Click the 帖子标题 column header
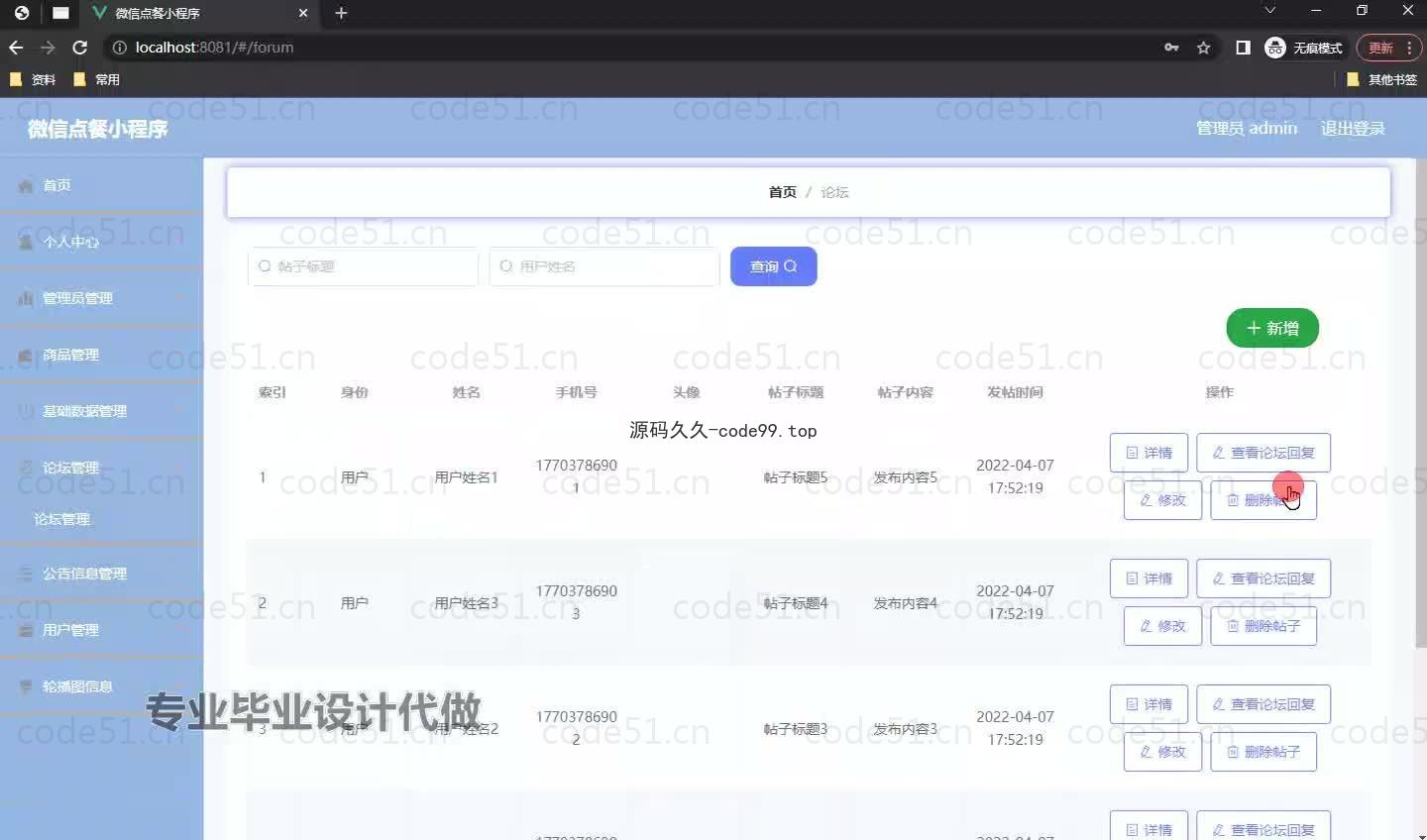This screenshot has height=840, width=1427. coord(796,392)
